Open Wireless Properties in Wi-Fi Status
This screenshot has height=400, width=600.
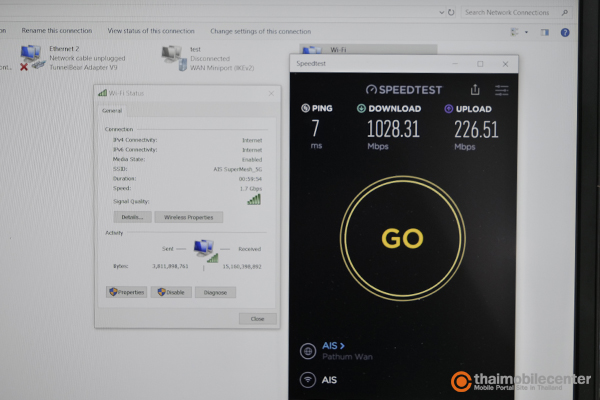[189, 217]
